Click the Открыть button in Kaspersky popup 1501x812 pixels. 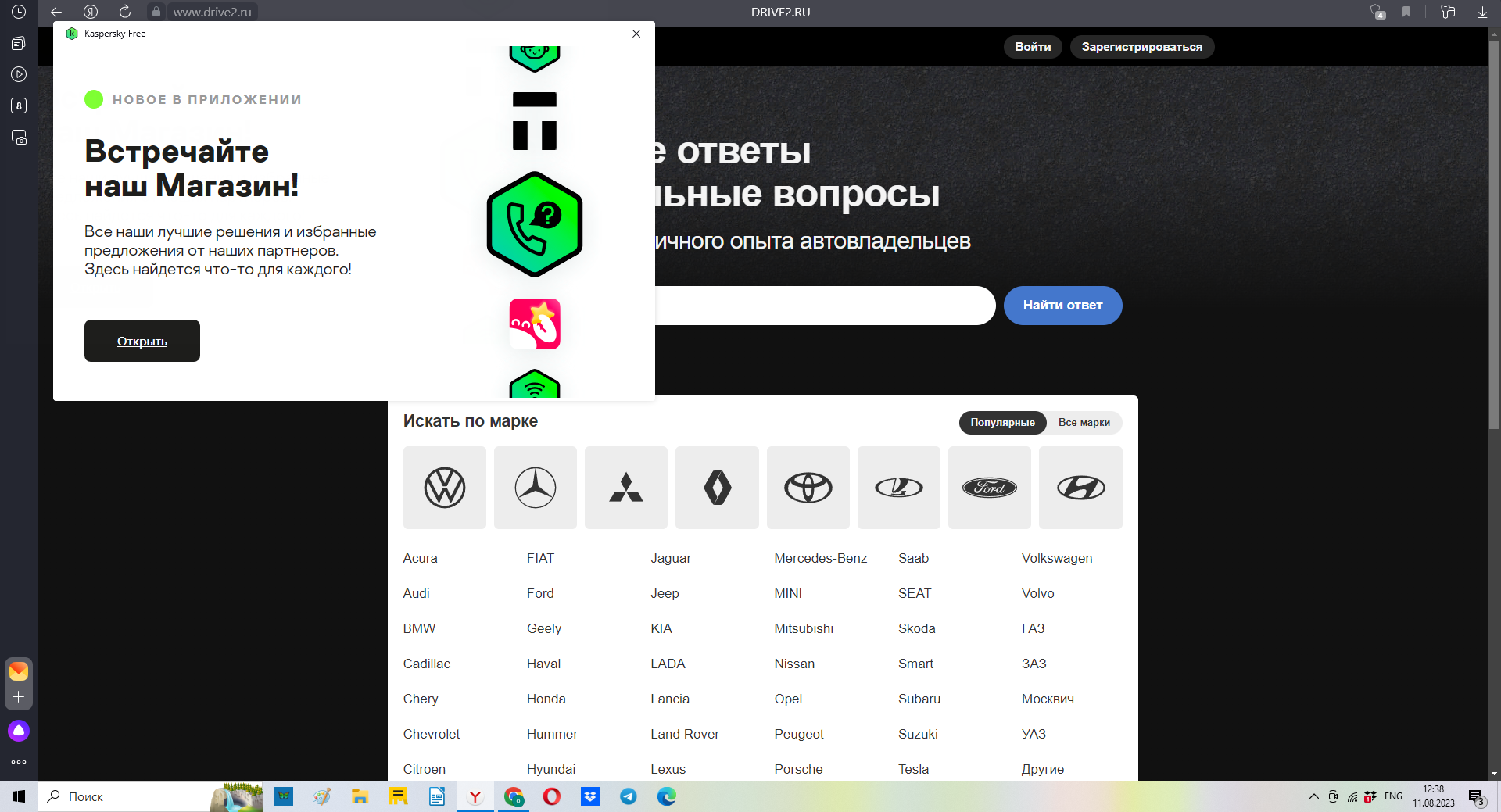[x=142, y=341]
